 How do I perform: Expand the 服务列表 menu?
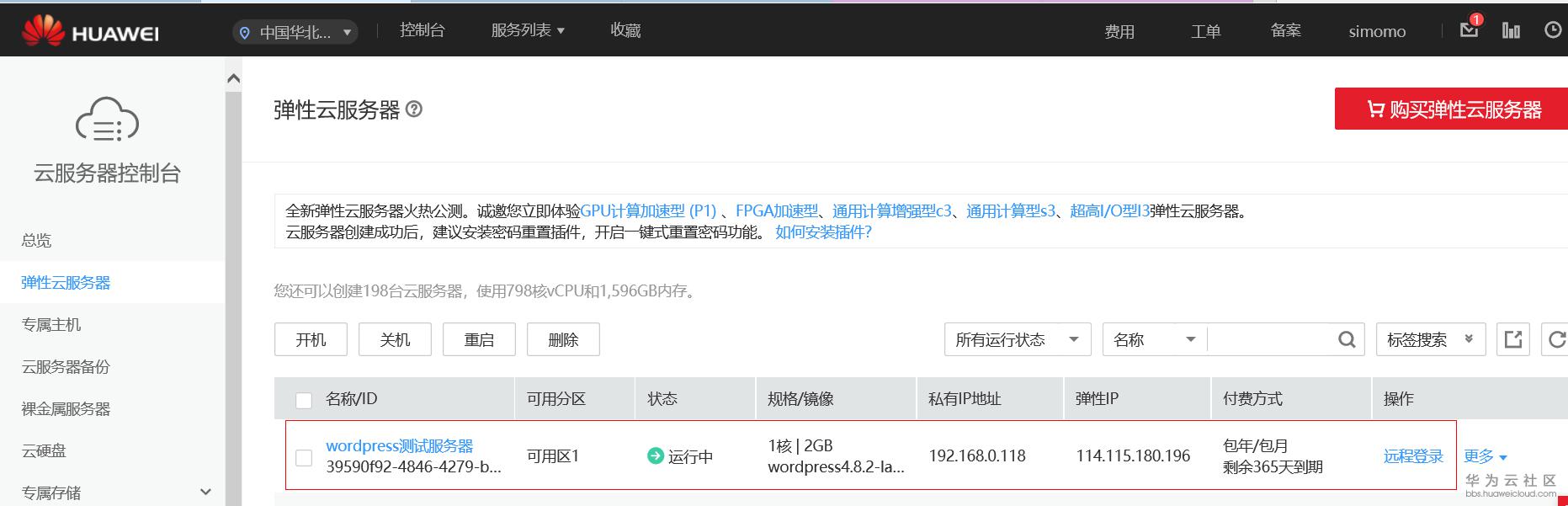point(528,30)
